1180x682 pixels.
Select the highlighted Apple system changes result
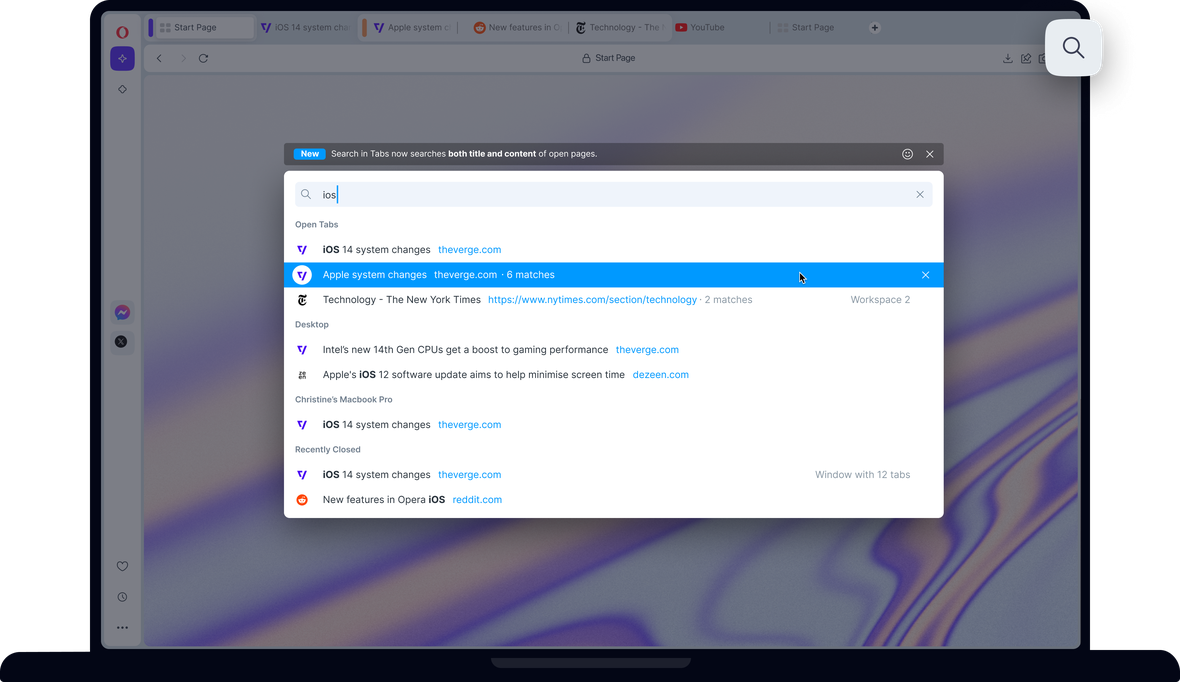613,275
